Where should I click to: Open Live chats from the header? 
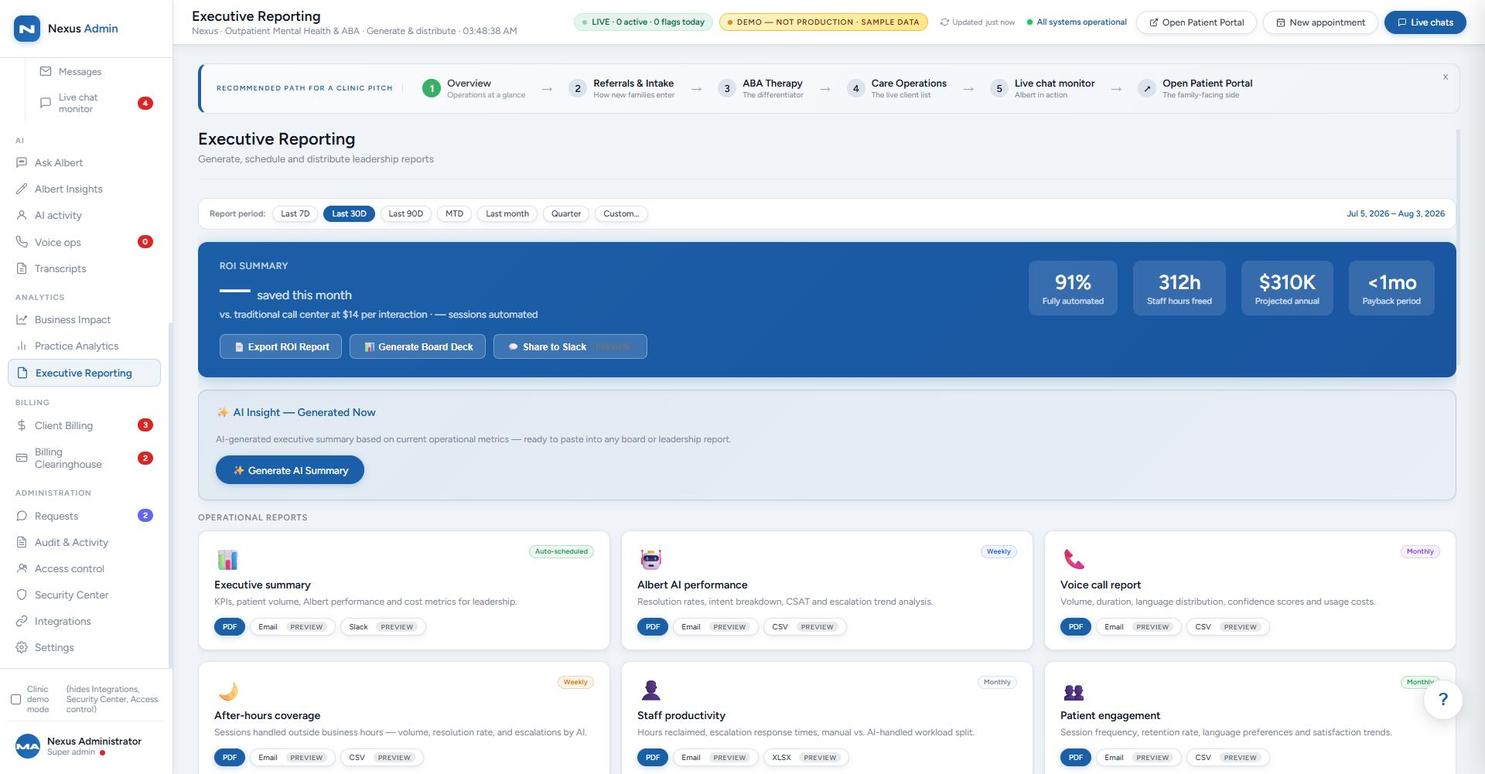(x=1425, y=22)
